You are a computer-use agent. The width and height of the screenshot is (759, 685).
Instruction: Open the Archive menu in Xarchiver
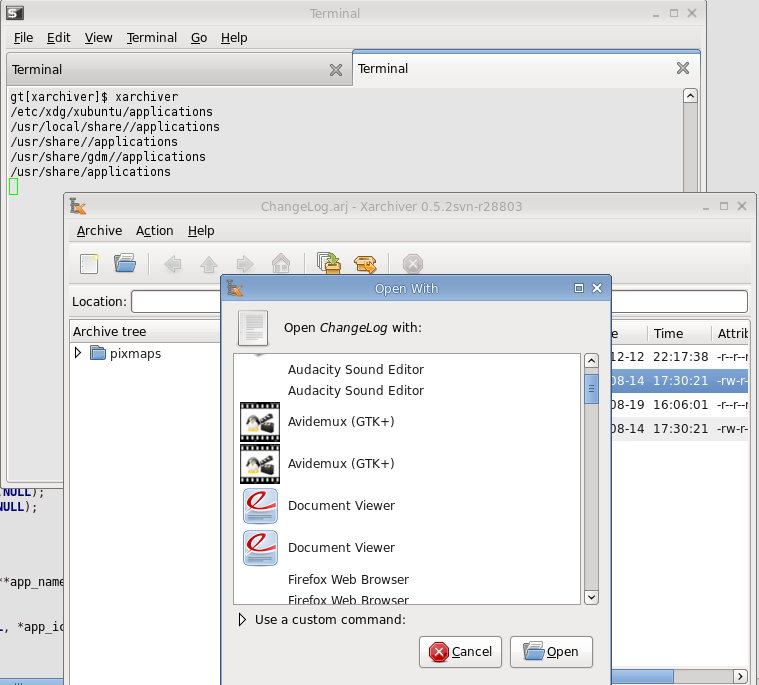[x=99, y=231]
